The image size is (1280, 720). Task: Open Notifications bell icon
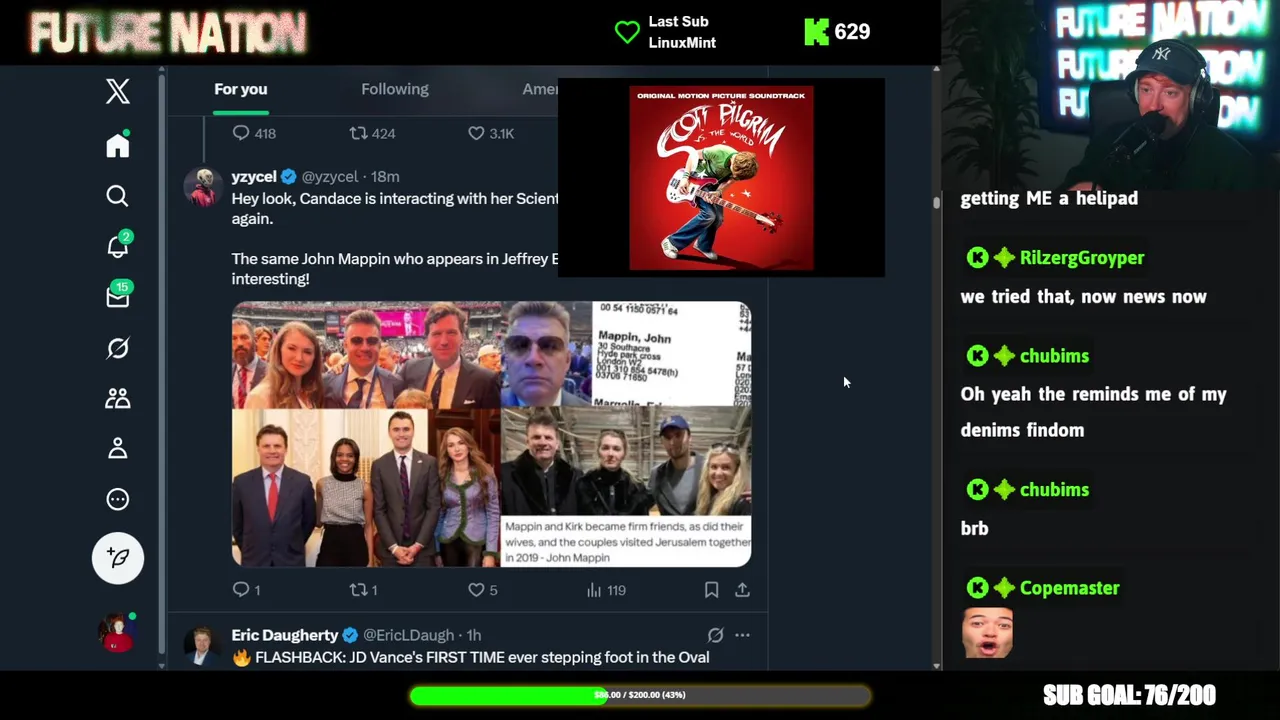click(x=118, y=246)
